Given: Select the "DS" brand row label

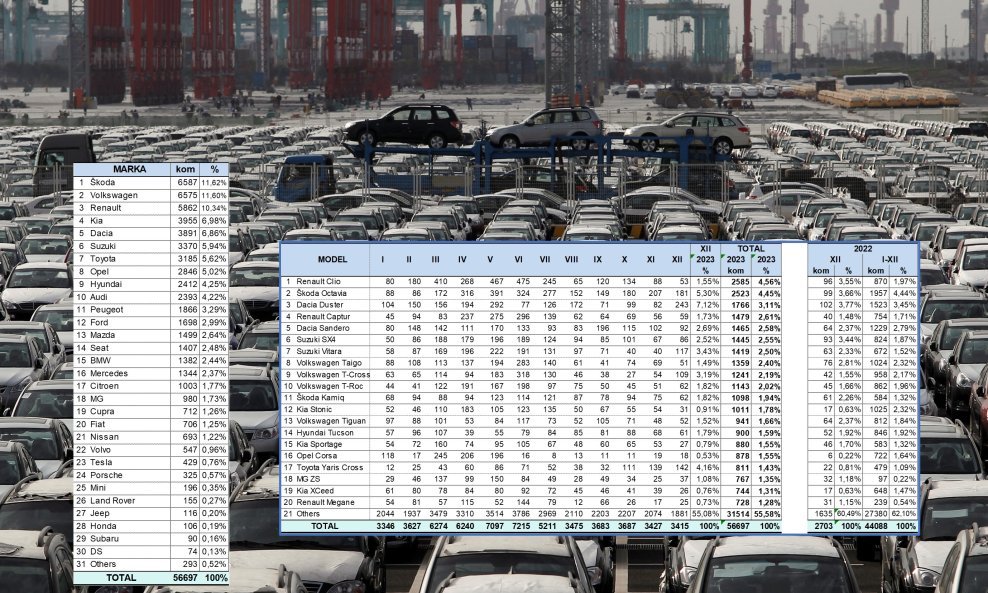Looking at the screenshot, I should [x=96, y=551].
